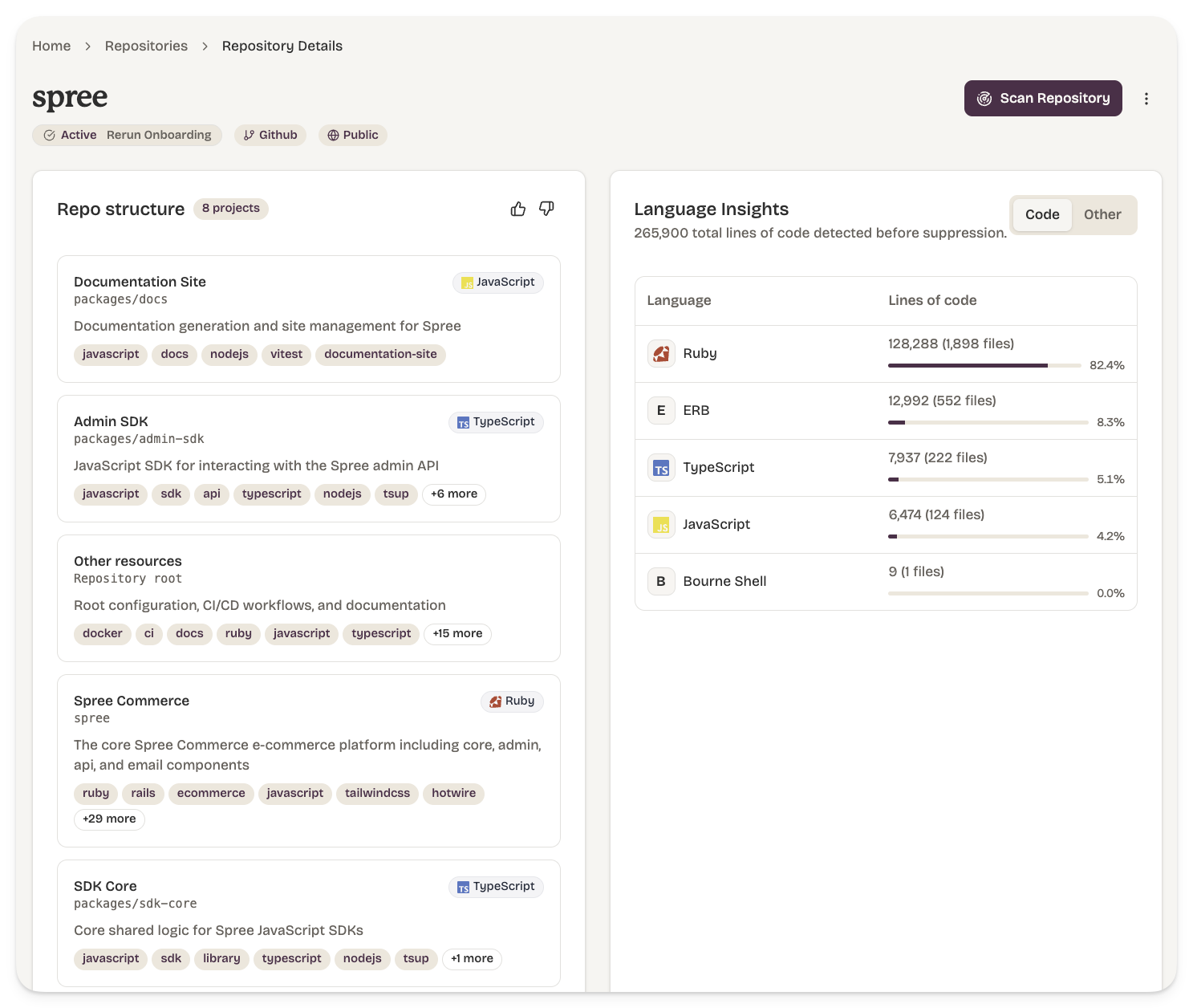Click the 82.4% percentage for Ruby
The width and height of the screenshot is (1193, 1008).
pyautogui.click(x=1107, y=365)
